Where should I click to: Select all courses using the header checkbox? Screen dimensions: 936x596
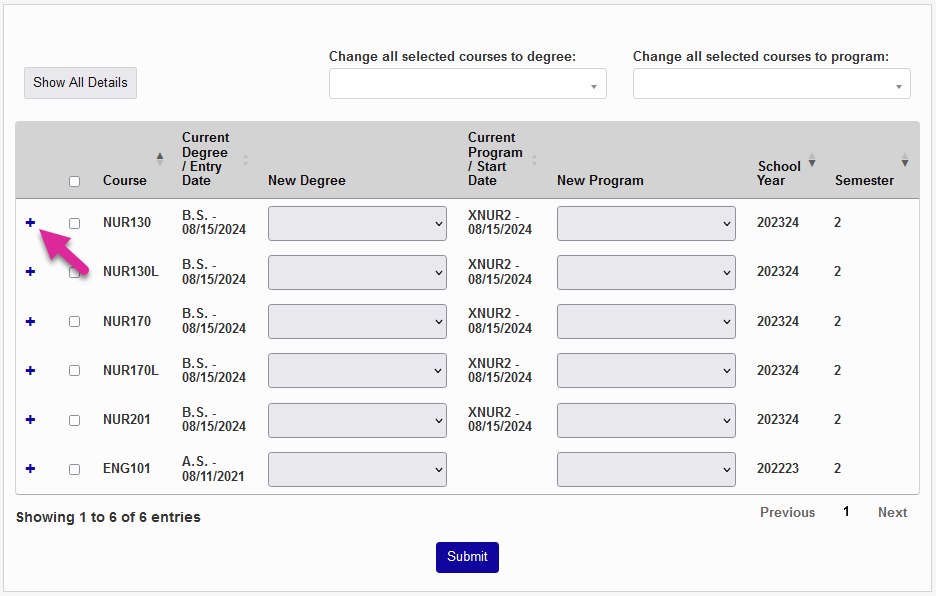pyautogui.click(x=74, y=181)
